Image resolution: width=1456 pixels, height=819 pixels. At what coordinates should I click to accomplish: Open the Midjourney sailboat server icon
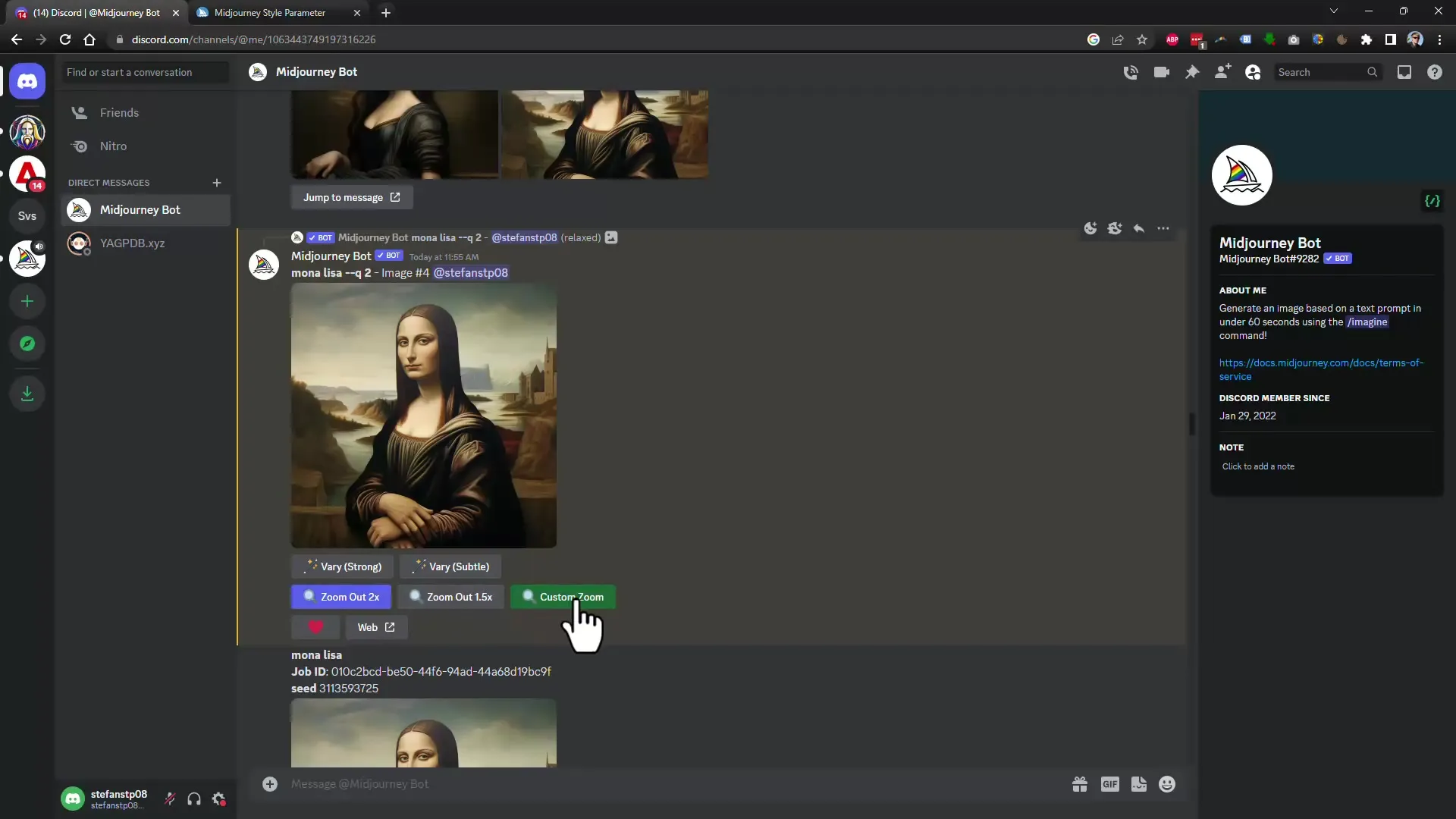pos(27,259)
